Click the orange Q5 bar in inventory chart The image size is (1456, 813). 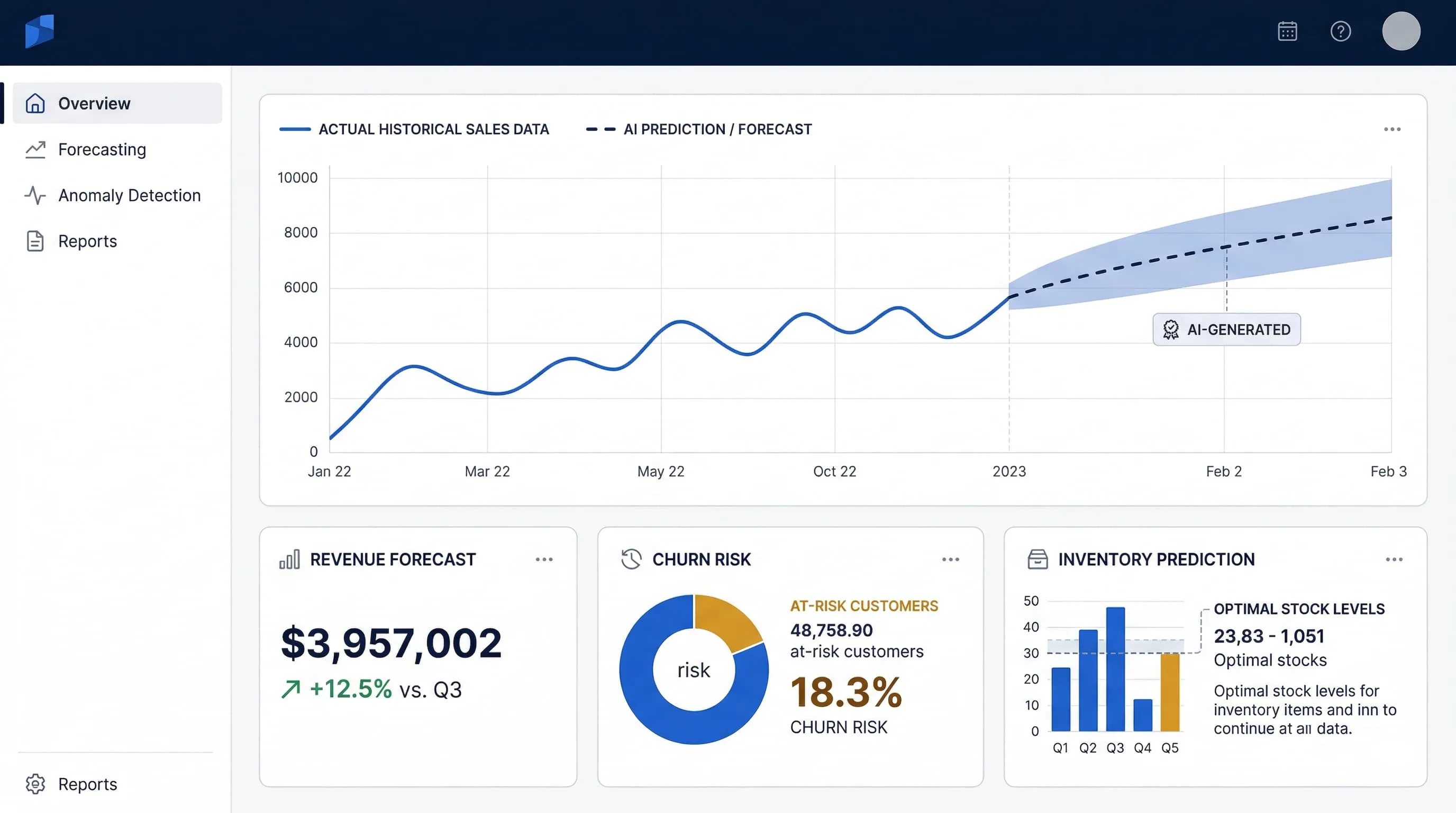pyautogui.click(x=1170, y=692)
